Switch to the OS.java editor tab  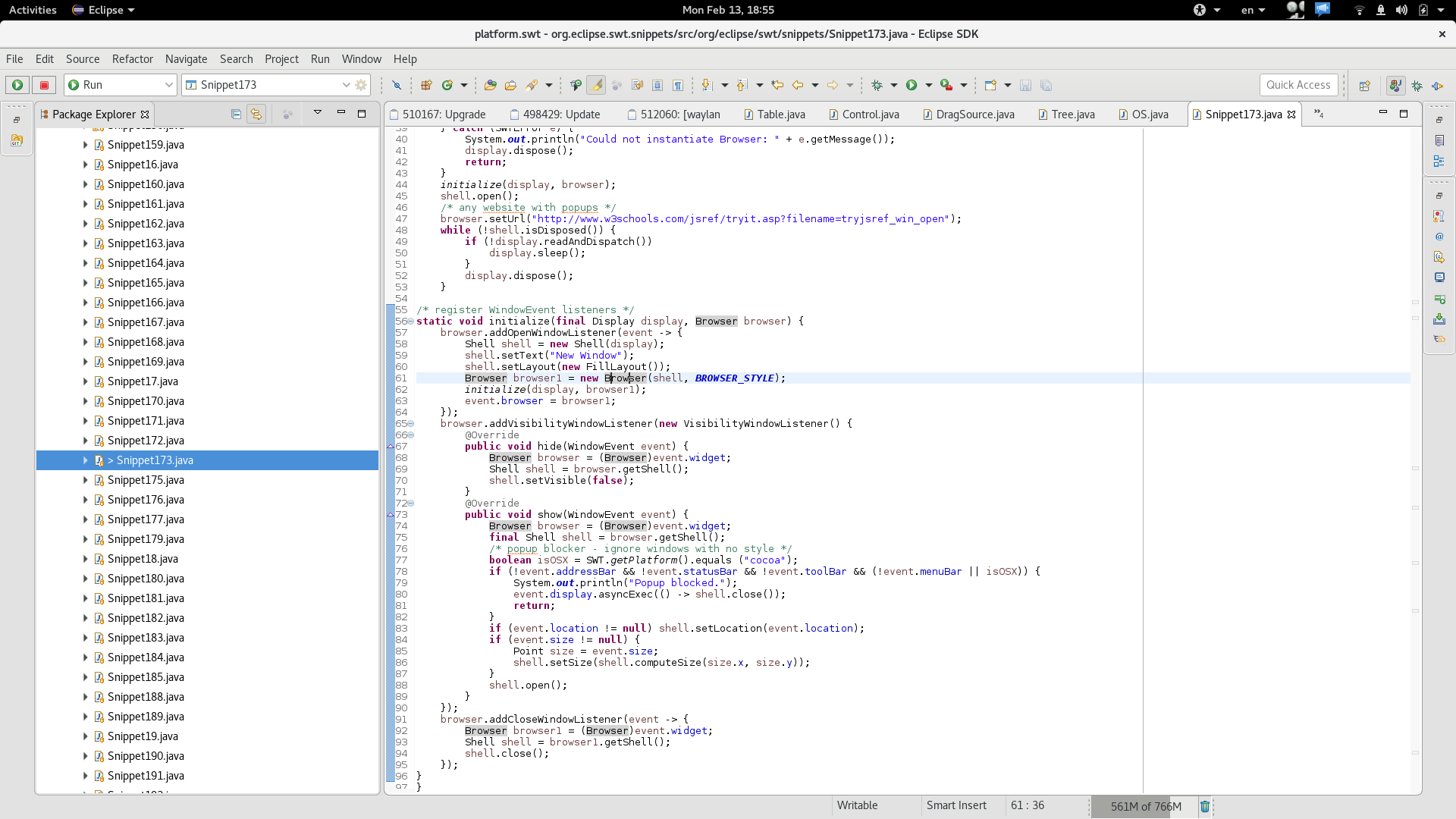click(1144, 115)
